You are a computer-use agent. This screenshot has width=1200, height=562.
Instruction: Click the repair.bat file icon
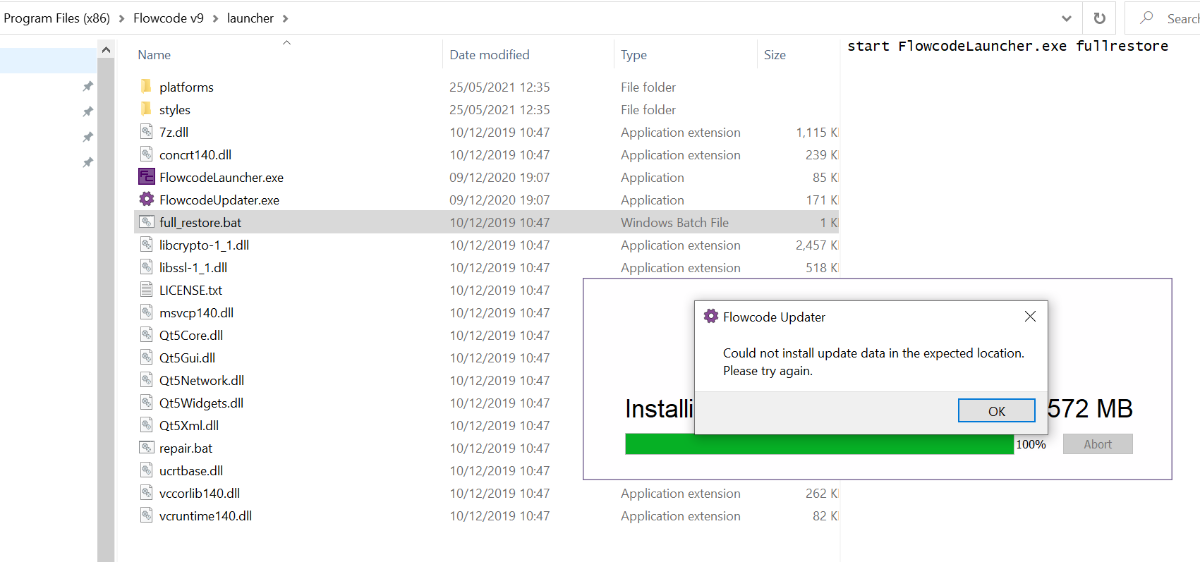[x=146, y=448]
